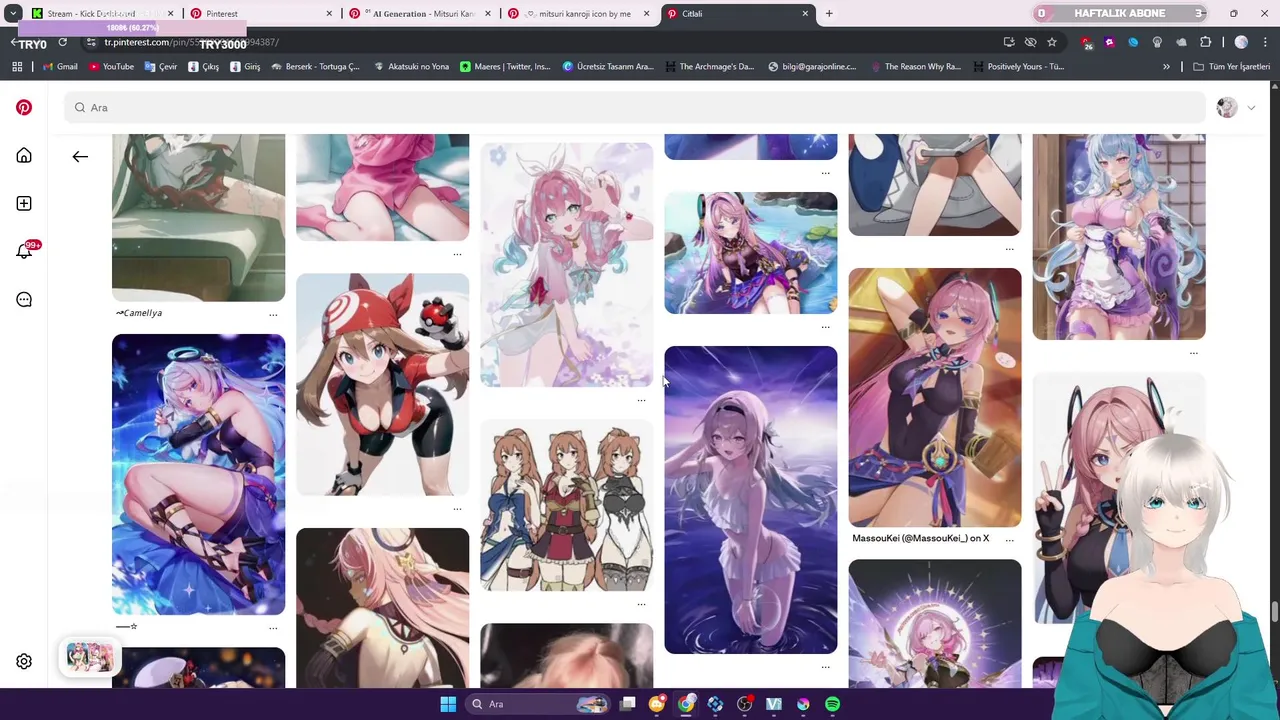
Task: Switch to the Pinterest tab
Action: pos(260,13)
